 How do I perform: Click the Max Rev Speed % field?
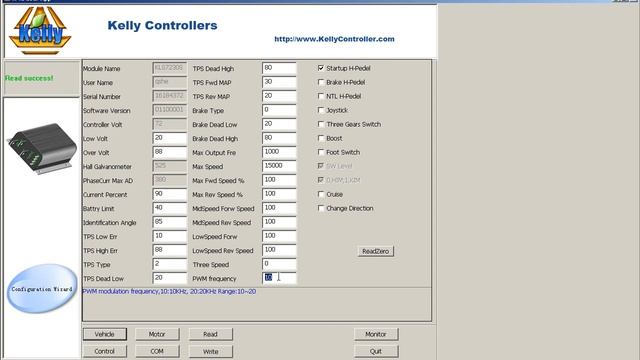(x=279, y=194)
